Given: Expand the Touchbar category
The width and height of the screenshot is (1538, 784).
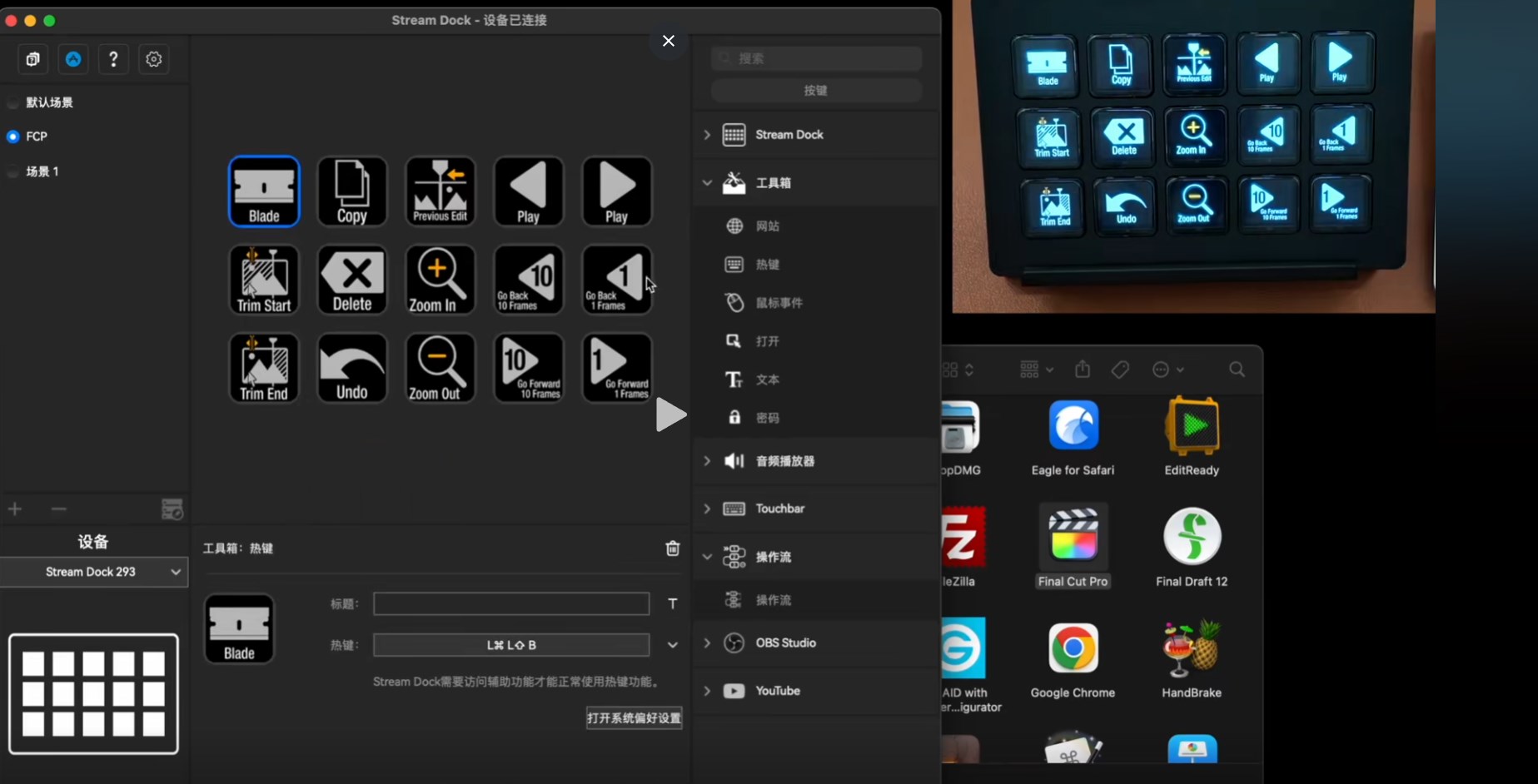Looking at the screenshot, I should pyautogui.click(x=706, y=509).
